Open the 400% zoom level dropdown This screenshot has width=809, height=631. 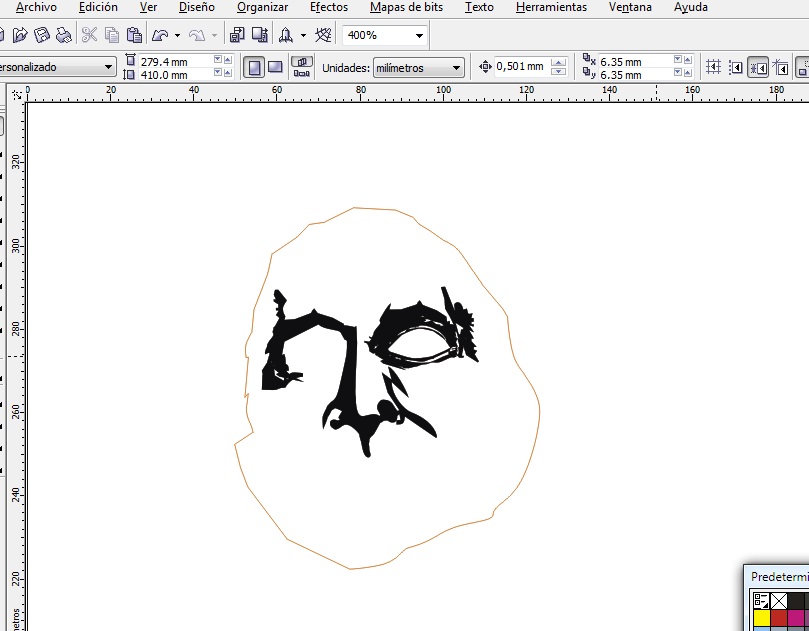pyautogui.click(x=419, y=36)
